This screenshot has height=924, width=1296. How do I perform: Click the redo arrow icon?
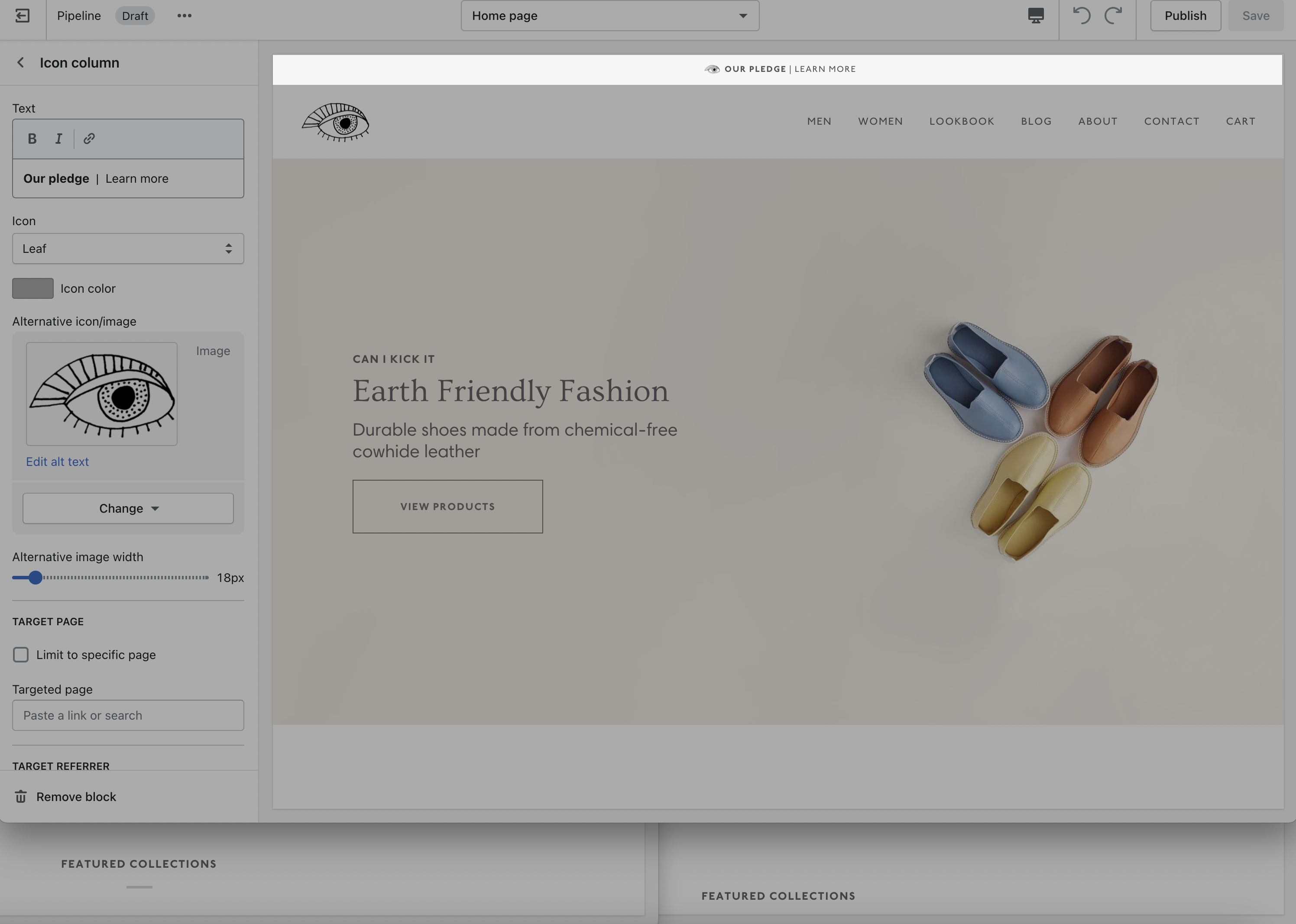point(1113,15)
